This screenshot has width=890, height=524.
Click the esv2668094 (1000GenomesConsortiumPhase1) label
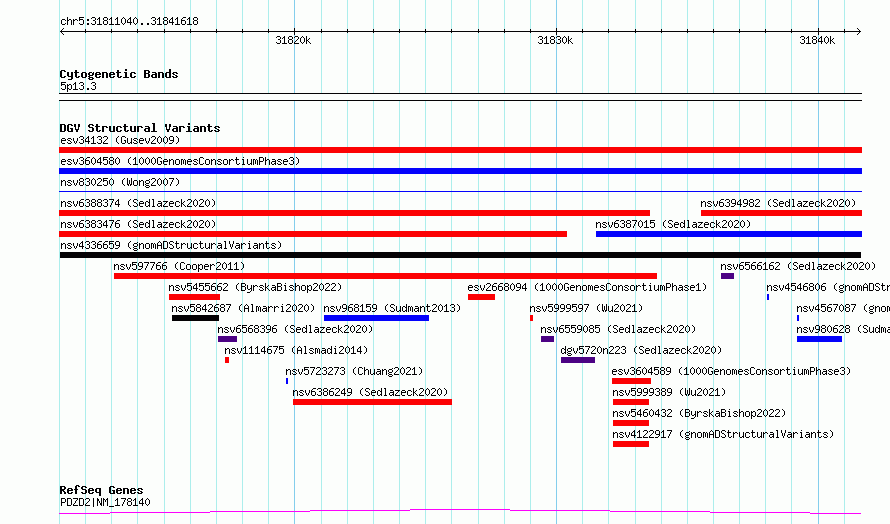(x=587, y=287)
